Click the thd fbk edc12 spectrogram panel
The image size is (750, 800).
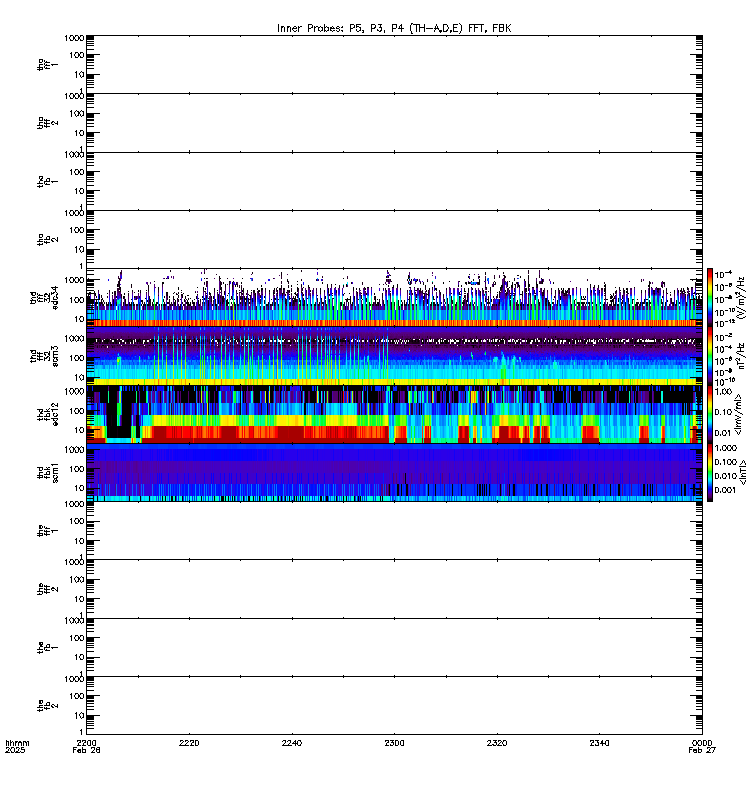point(394,414)
